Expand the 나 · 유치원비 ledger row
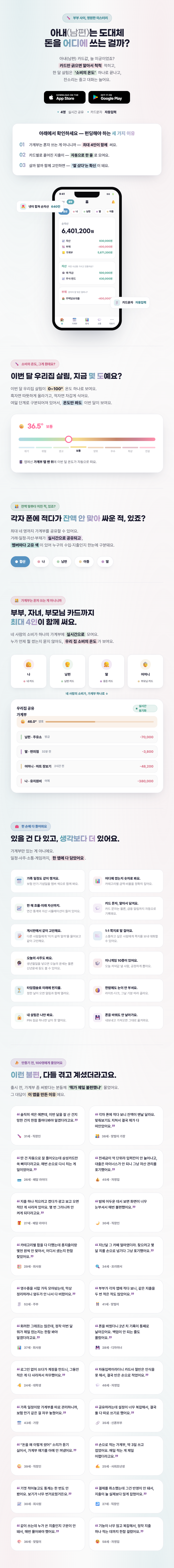The image size is (174, 1568). [x=87, y=780]
